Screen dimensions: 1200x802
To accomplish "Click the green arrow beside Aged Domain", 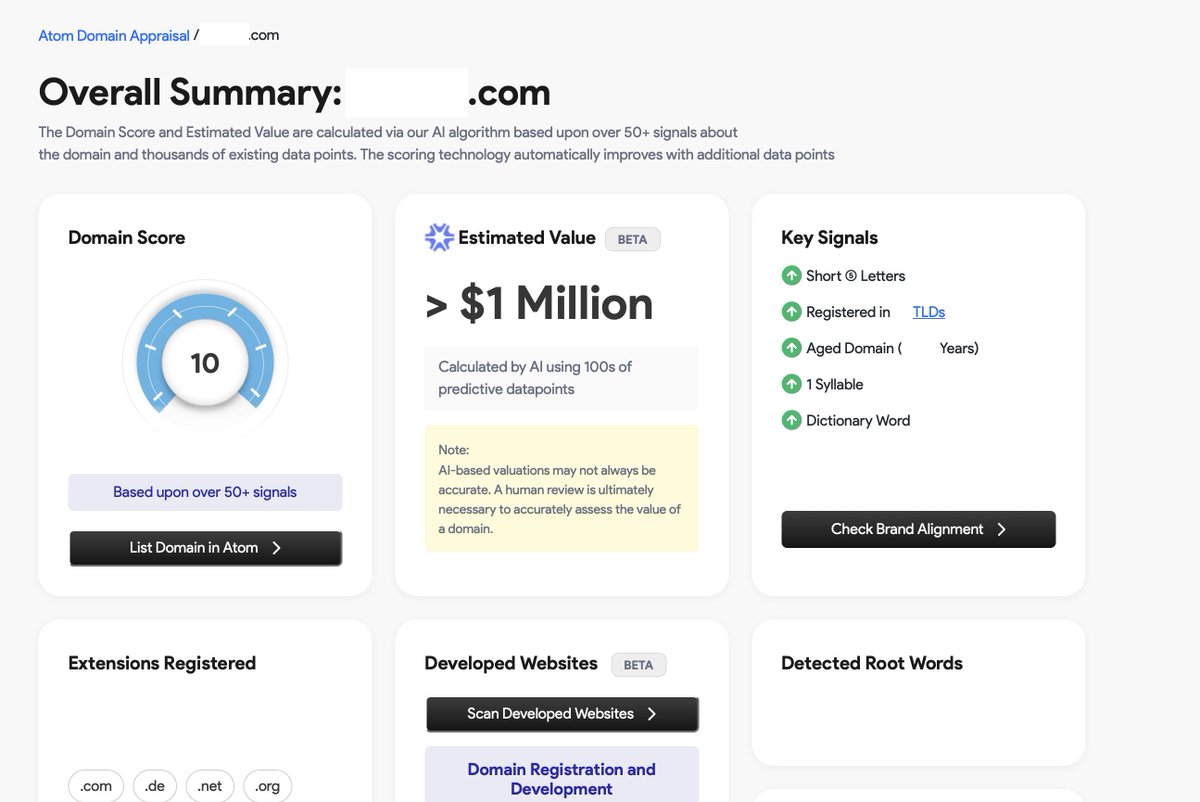I will point(791,348).
